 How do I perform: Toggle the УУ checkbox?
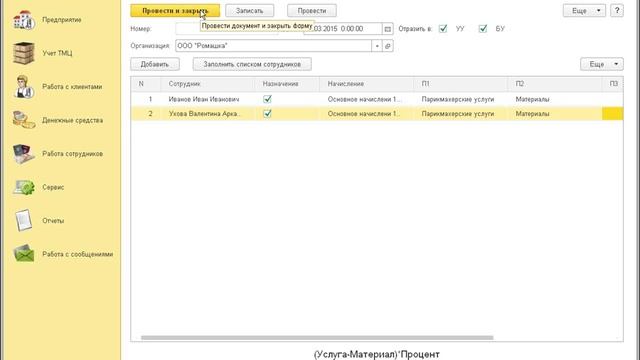tap(443, 29)
